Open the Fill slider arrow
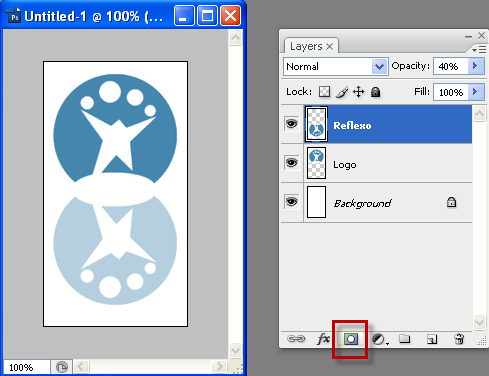Viewport: 489px width, 376px height. pos(476,92)
